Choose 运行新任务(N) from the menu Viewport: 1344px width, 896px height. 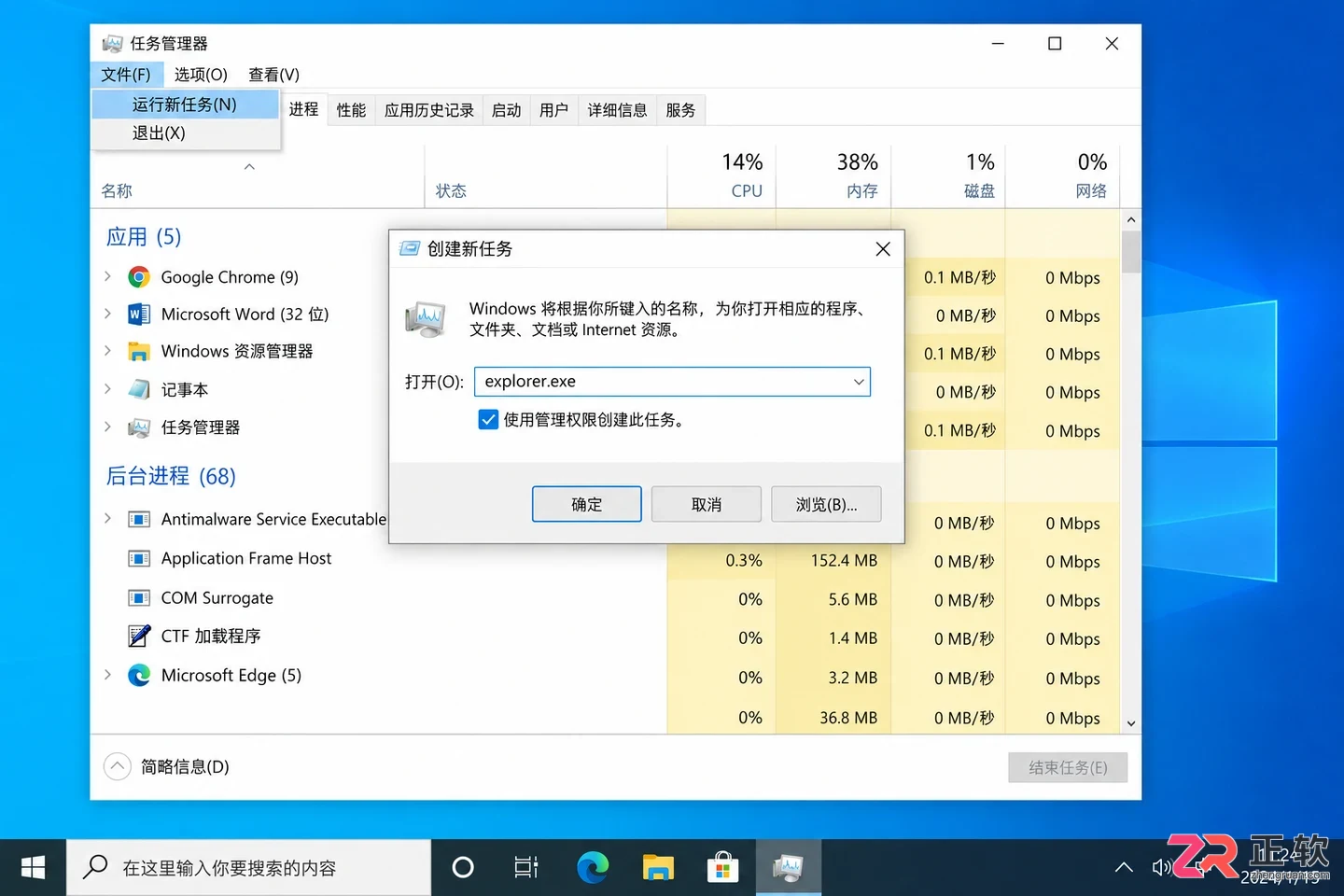click(186, 105)
